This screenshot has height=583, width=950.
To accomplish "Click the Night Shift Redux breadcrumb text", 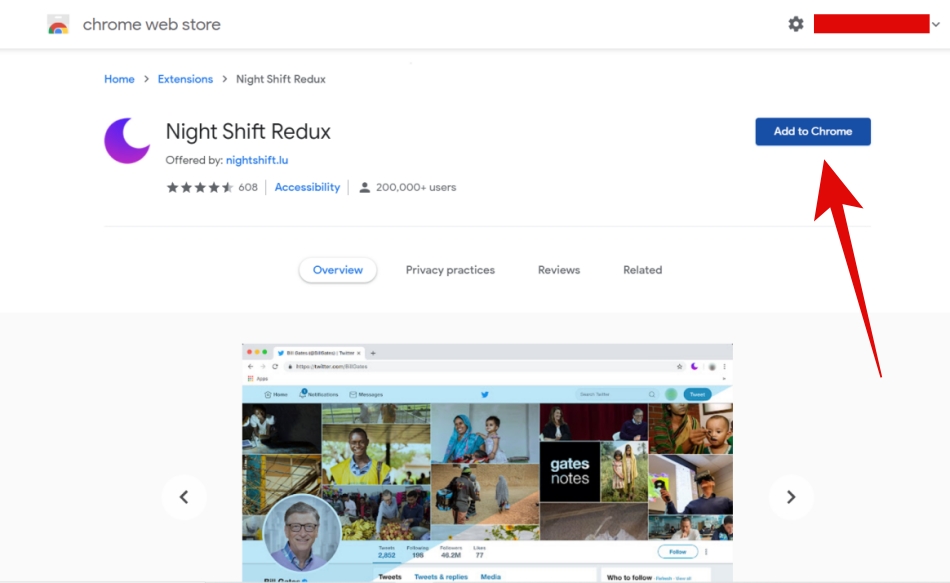I will pos(281,79).
